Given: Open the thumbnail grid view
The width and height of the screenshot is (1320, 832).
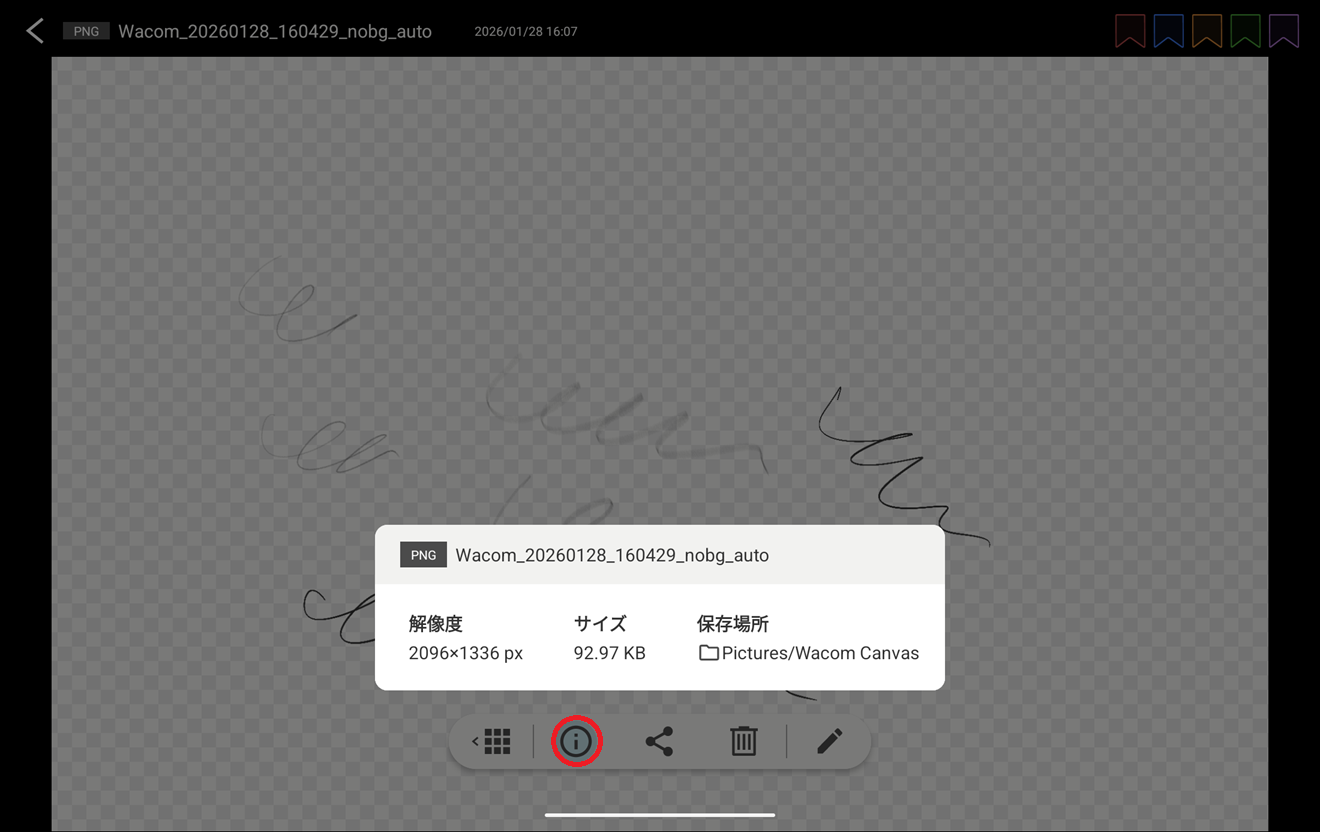Looking at the screenshot, I should tap(492, 741).
